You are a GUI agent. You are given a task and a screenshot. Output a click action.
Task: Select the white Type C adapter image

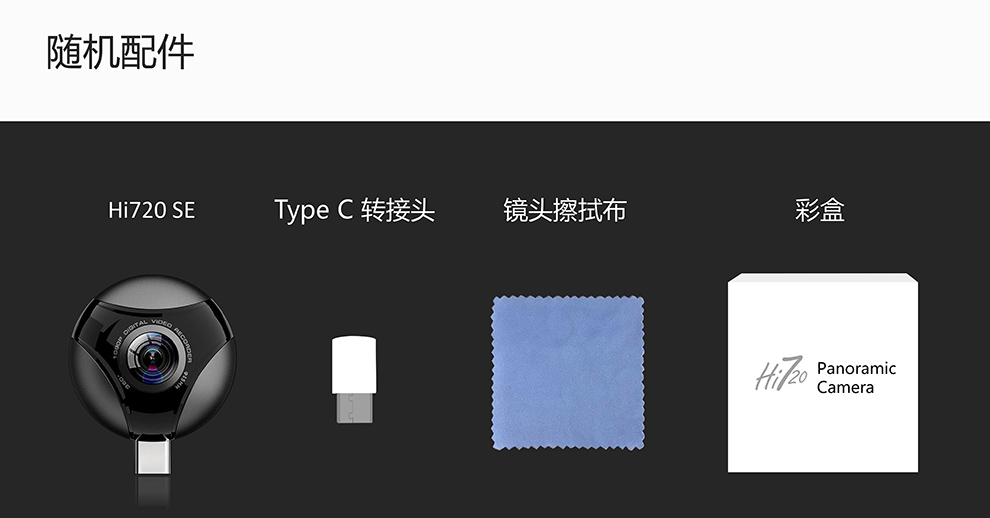(354, 379)
